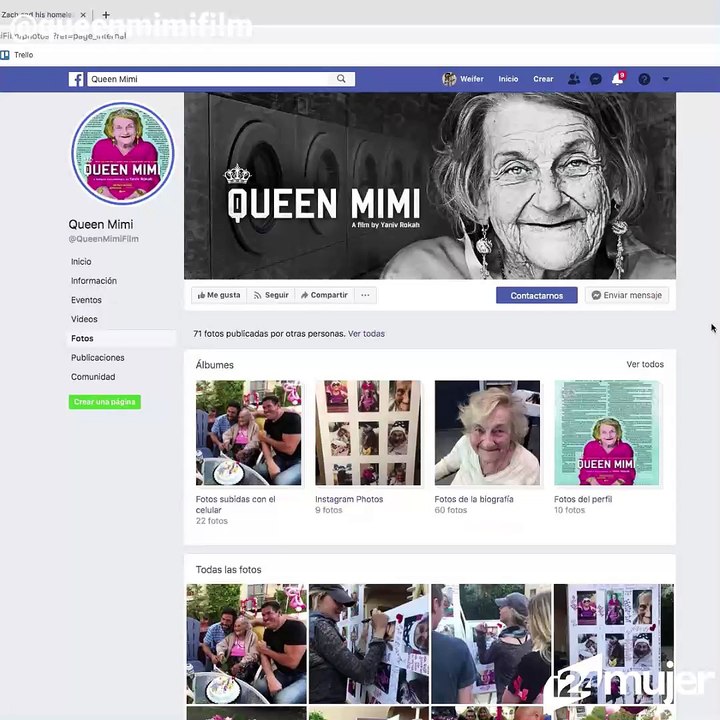Open Instagram Photos album thumbnail
Viewport: 720px width, 720px height.
click(368, 433)
